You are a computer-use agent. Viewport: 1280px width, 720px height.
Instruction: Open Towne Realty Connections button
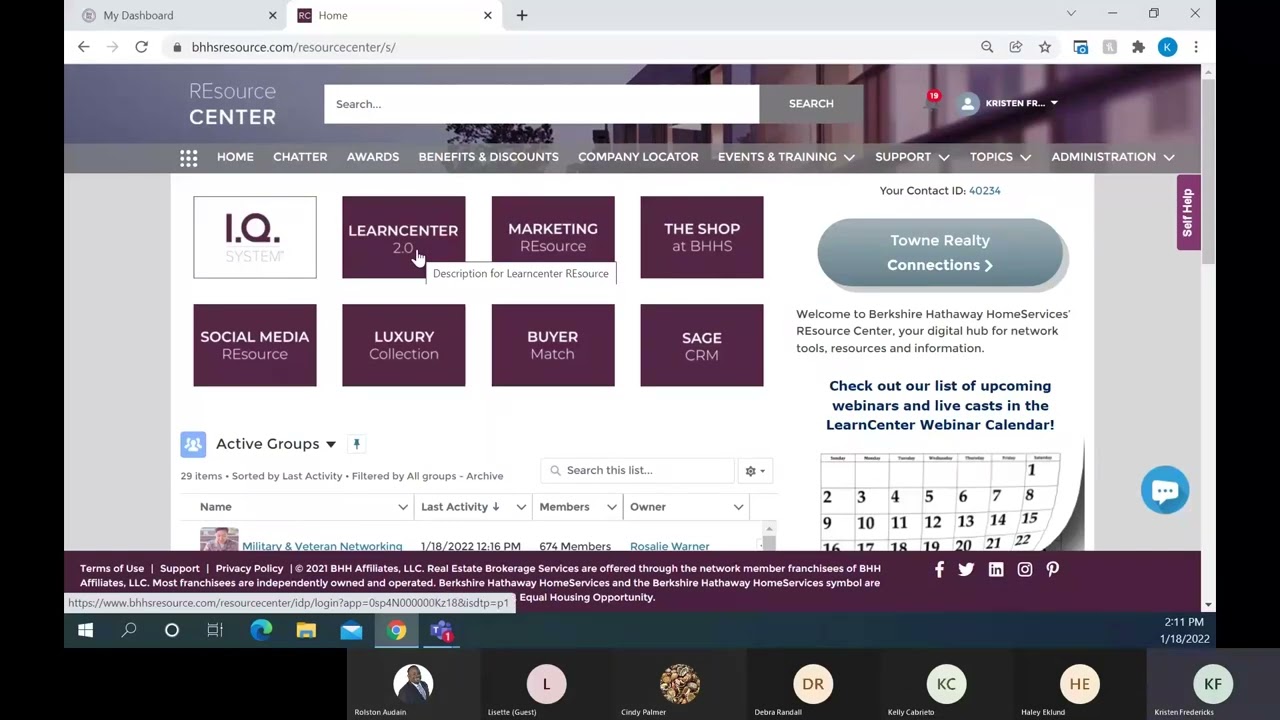point(940,253)
